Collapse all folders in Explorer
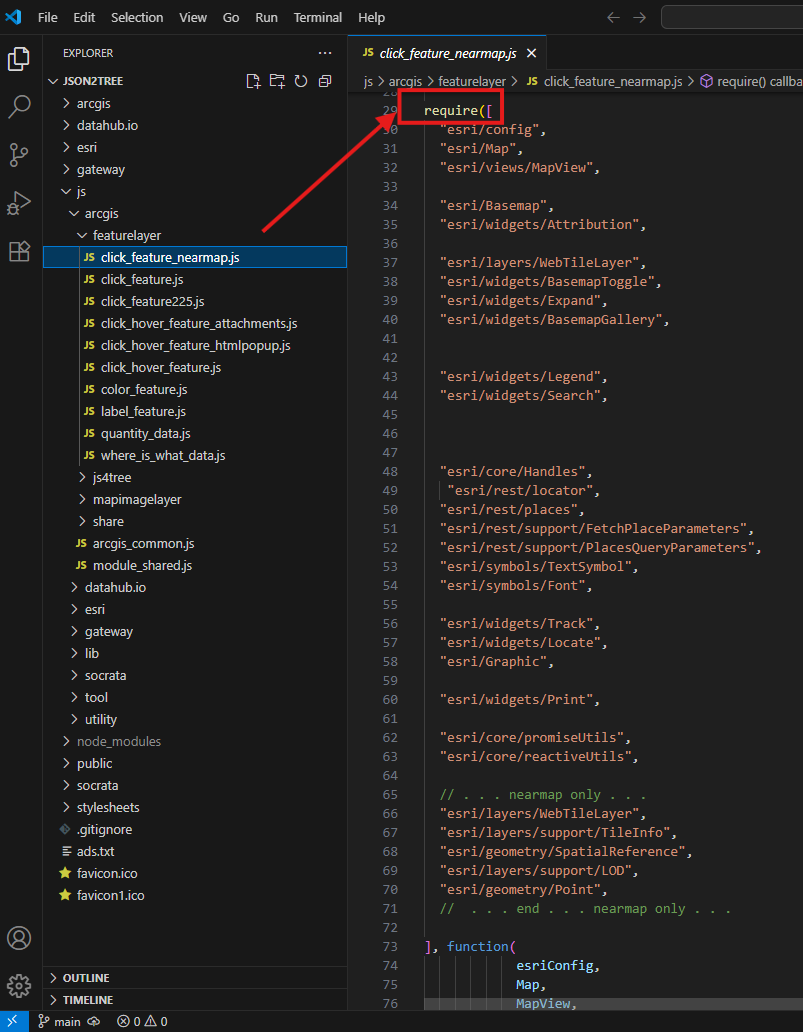Image resolution: width=803 pixels, height=1032 pixels. click(x=324, y=81)
